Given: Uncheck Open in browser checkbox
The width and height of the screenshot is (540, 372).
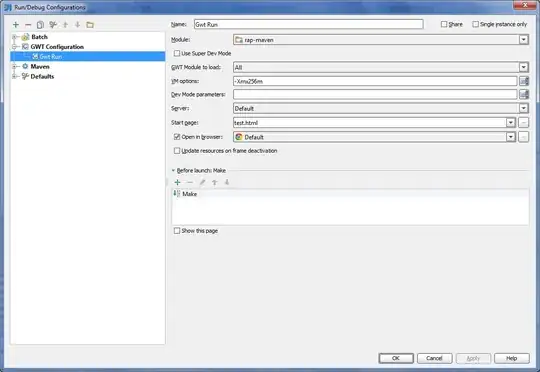Looking at the screenshot, I should click(177, 137).
